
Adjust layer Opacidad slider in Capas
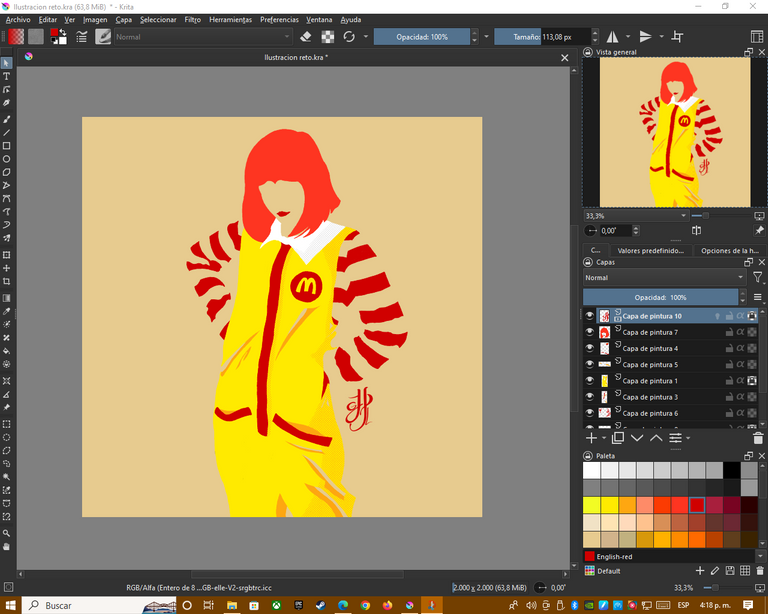click(660, 297)
